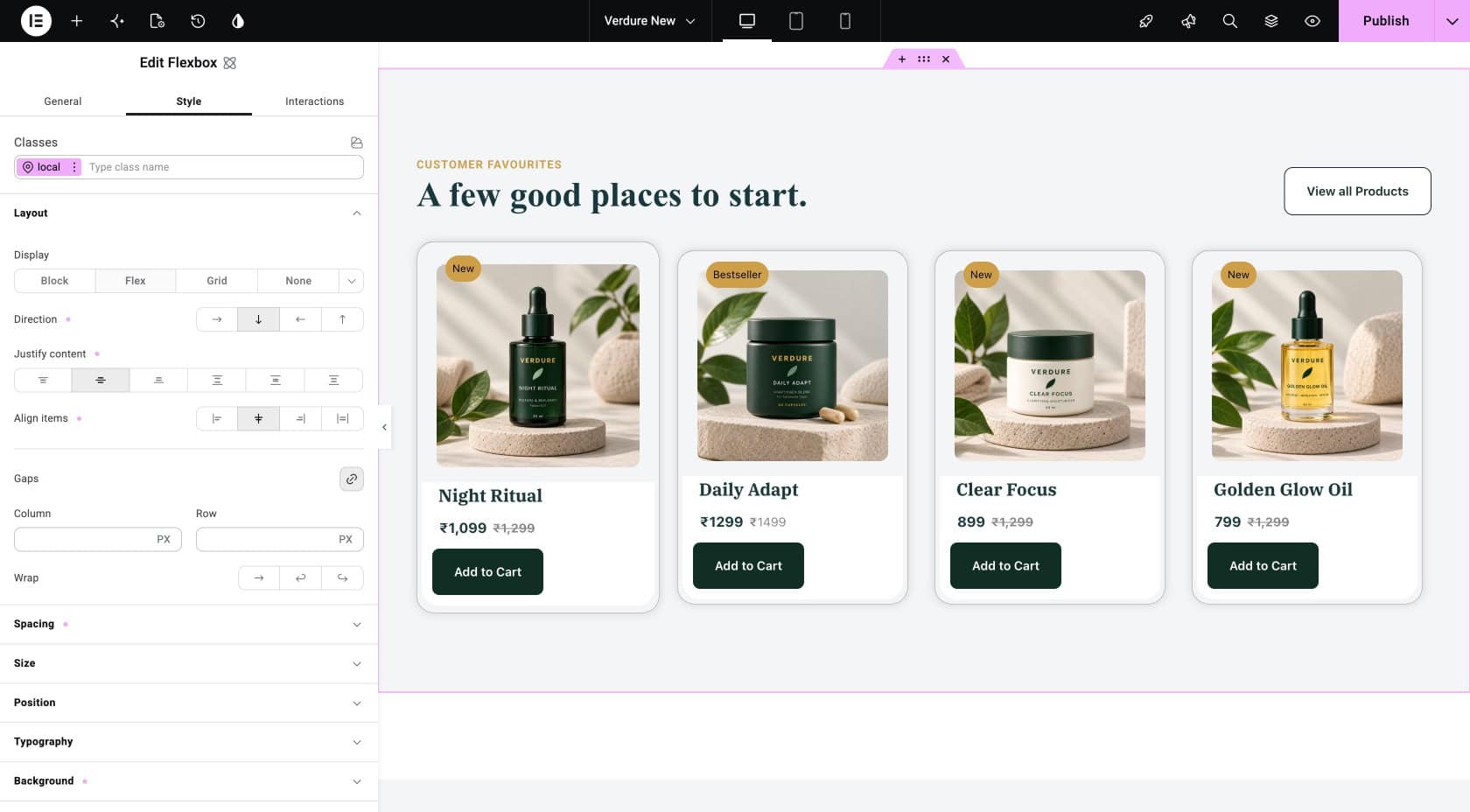Expand the Size section
Screen dimensions: 1470x812
[189, 663]
